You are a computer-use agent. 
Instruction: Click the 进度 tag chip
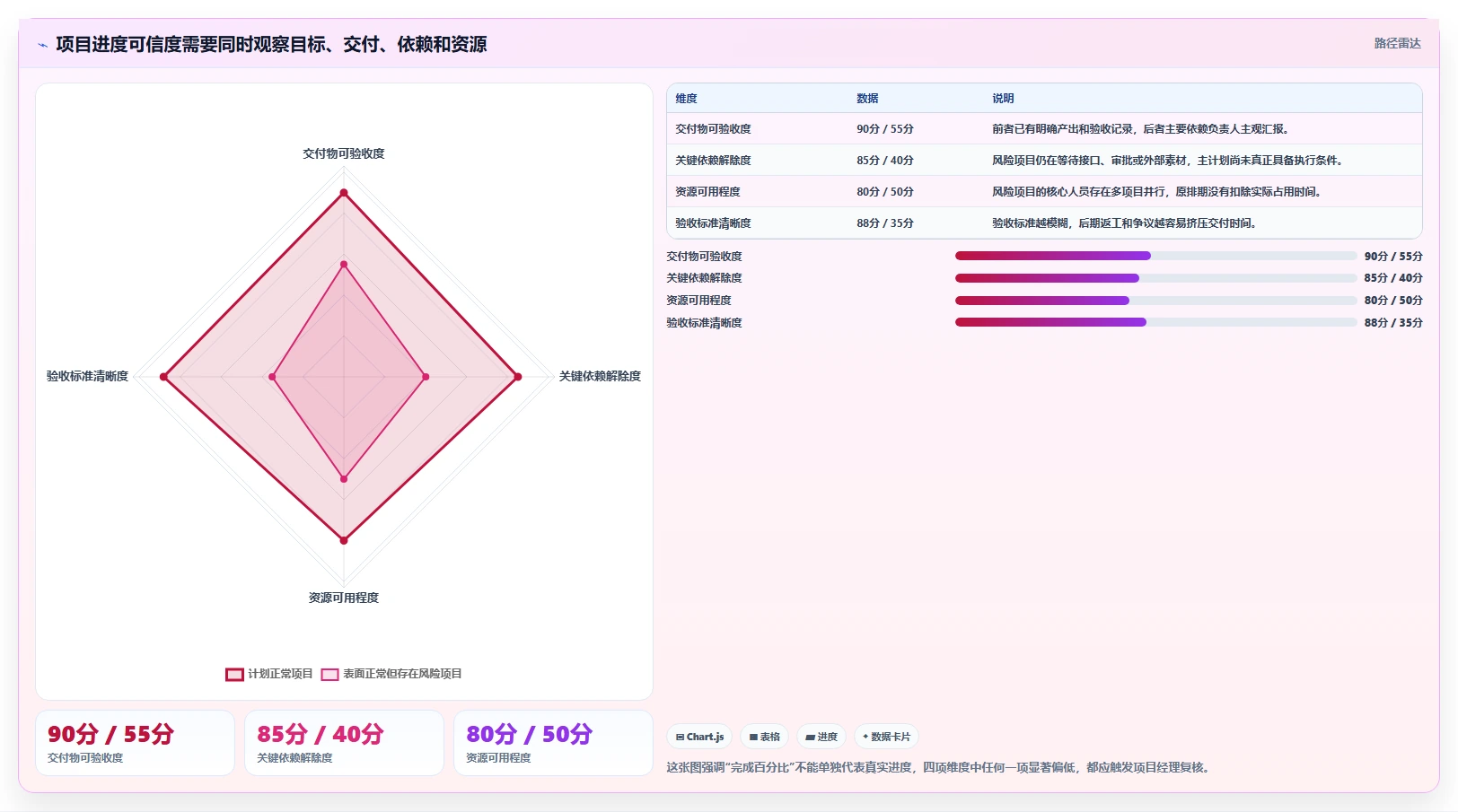point(821,737)
